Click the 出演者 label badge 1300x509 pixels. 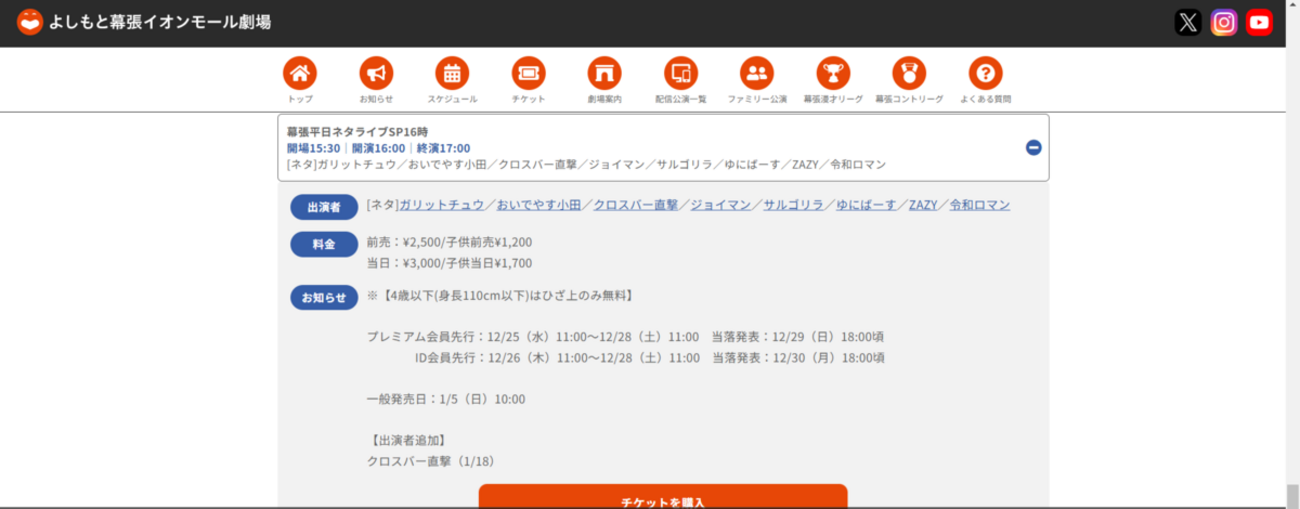point(324,207)
